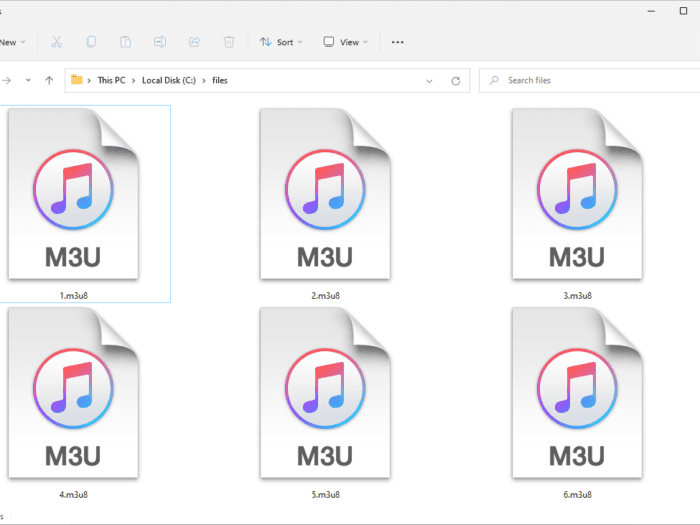Click Local Disk (C:) in breadcrumb
The width and height of the screenshot is (700, 525).
pos(168,80)
